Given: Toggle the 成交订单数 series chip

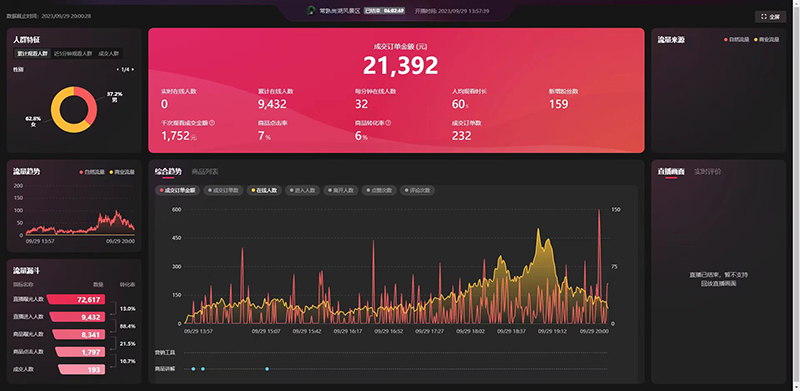Looking at the screenshot, I should tap(223, 190).
